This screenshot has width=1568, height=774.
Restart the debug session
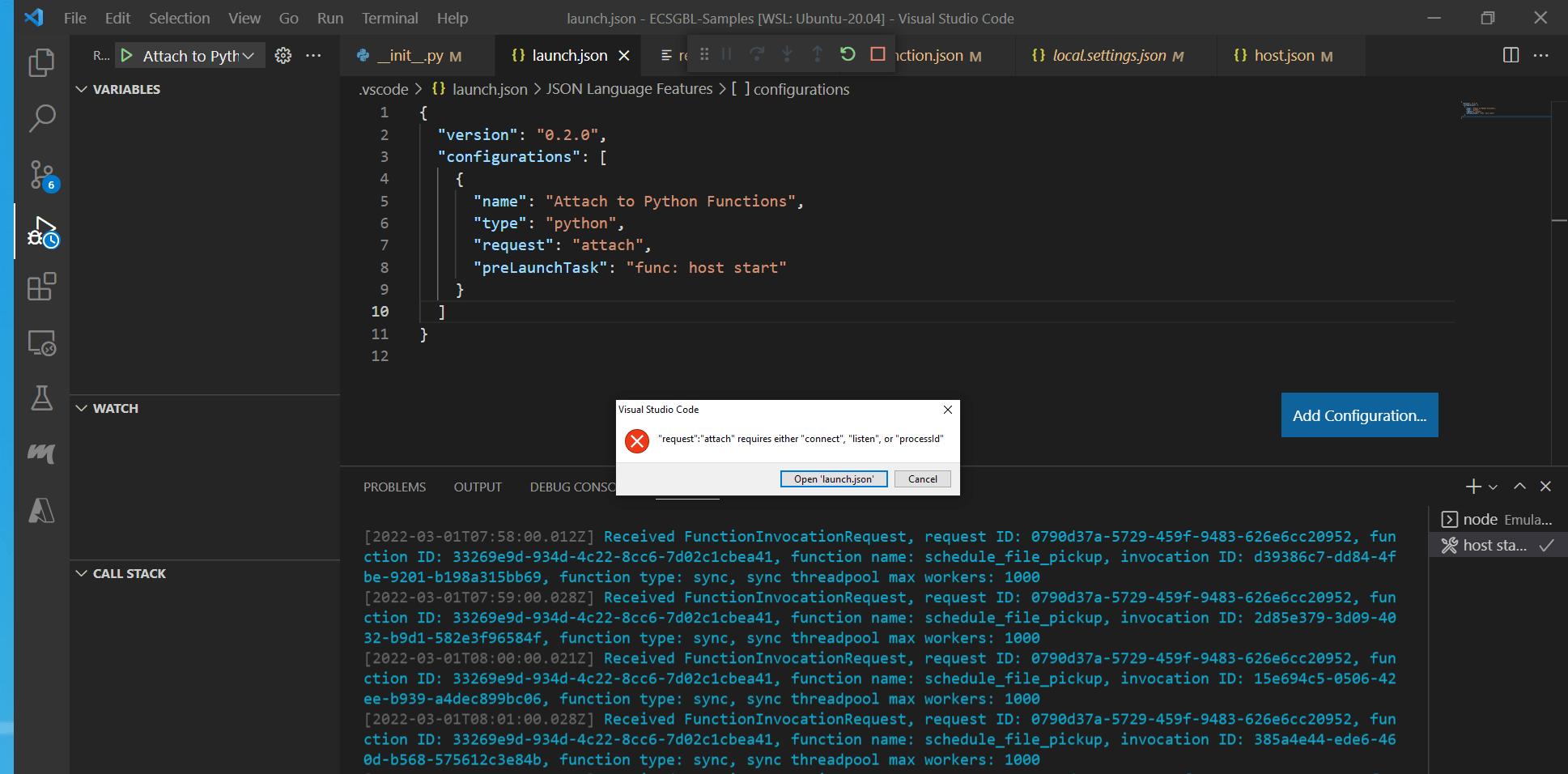(x=848, y=54)
